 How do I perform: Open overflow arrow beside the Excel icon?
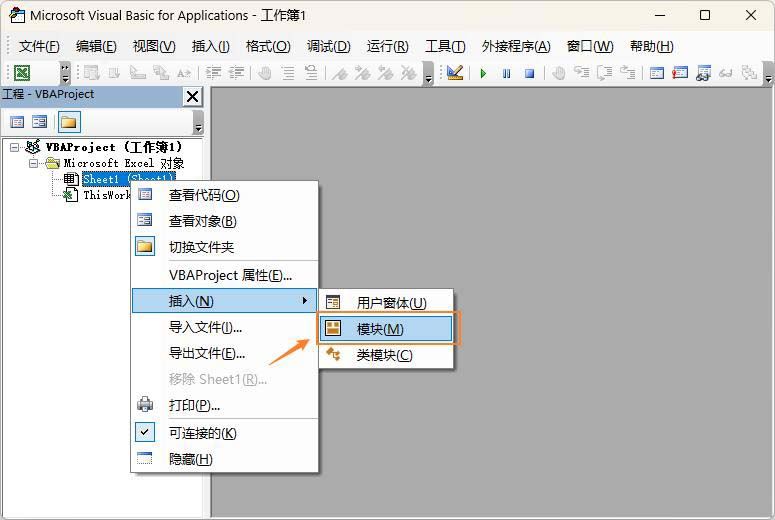[65, 73]
